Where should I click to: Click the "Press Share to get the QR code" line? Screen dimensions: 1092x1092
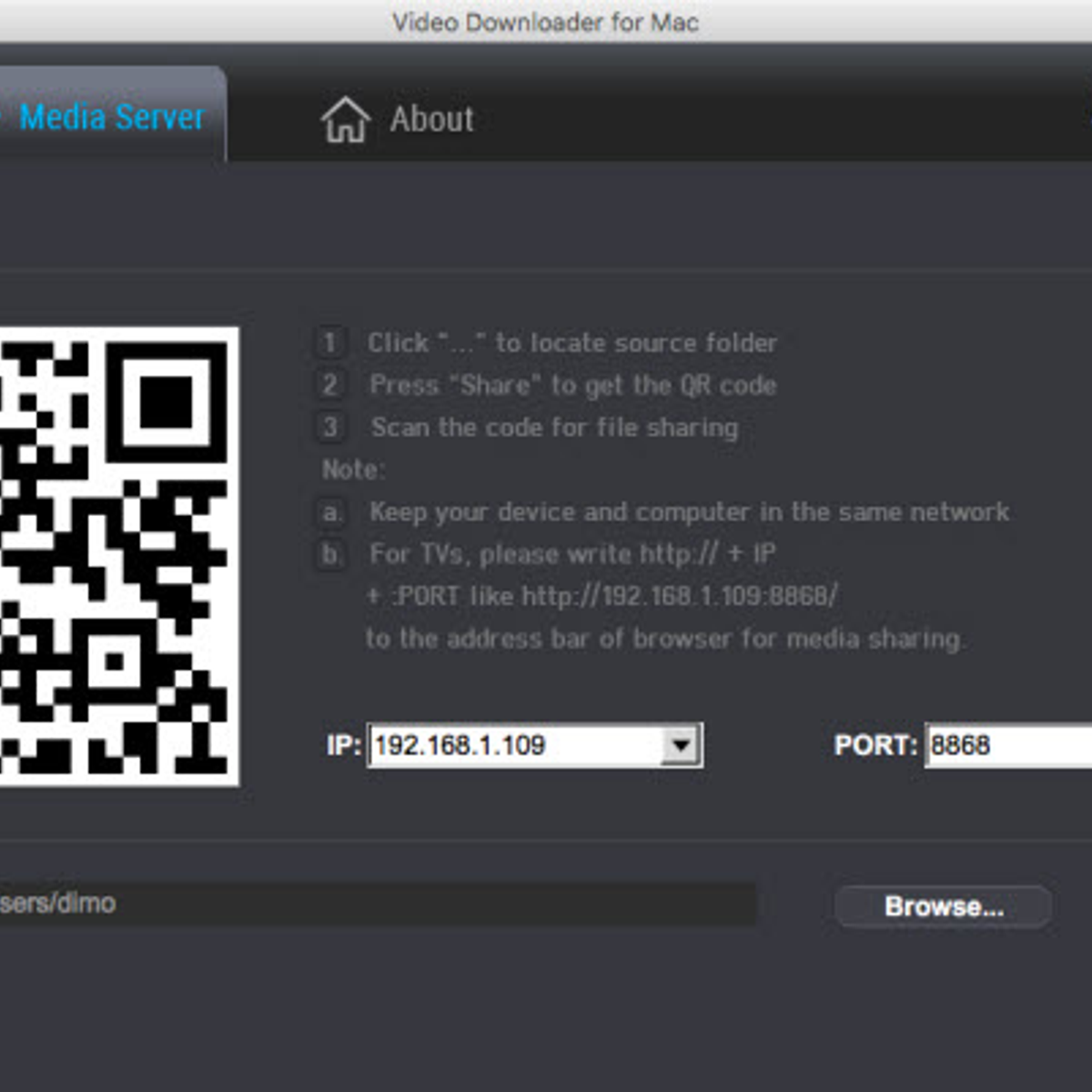pyautogui.click(x=572, y=385)
